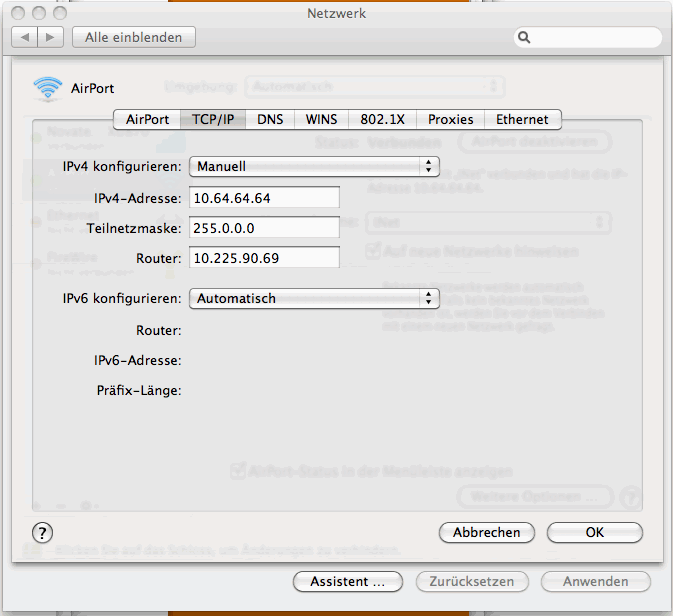Click the forward navigation arrow
The width and height of the screenshot is (673, 616).
51,37
